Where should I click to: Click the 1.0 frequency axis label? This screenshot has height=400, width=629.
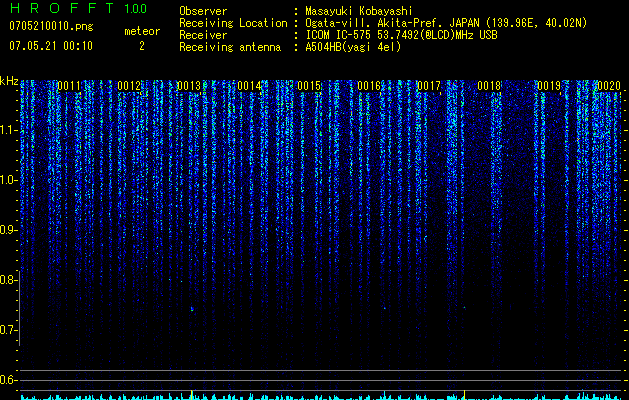coord(8,180)
